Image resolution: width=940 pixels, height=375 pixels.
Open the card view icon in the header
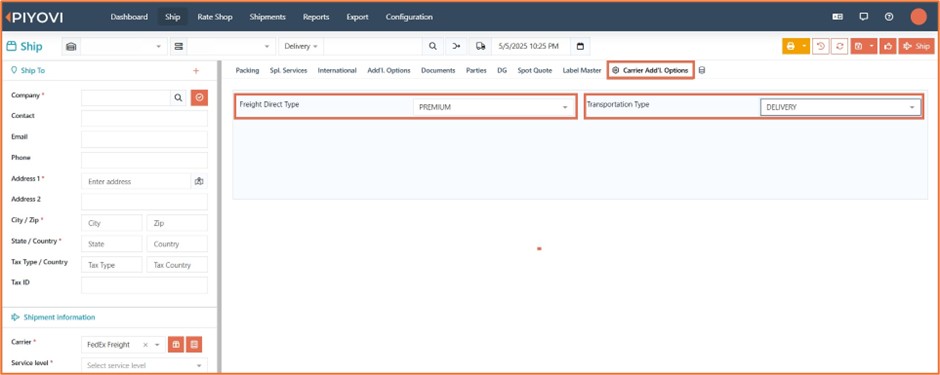837,17
